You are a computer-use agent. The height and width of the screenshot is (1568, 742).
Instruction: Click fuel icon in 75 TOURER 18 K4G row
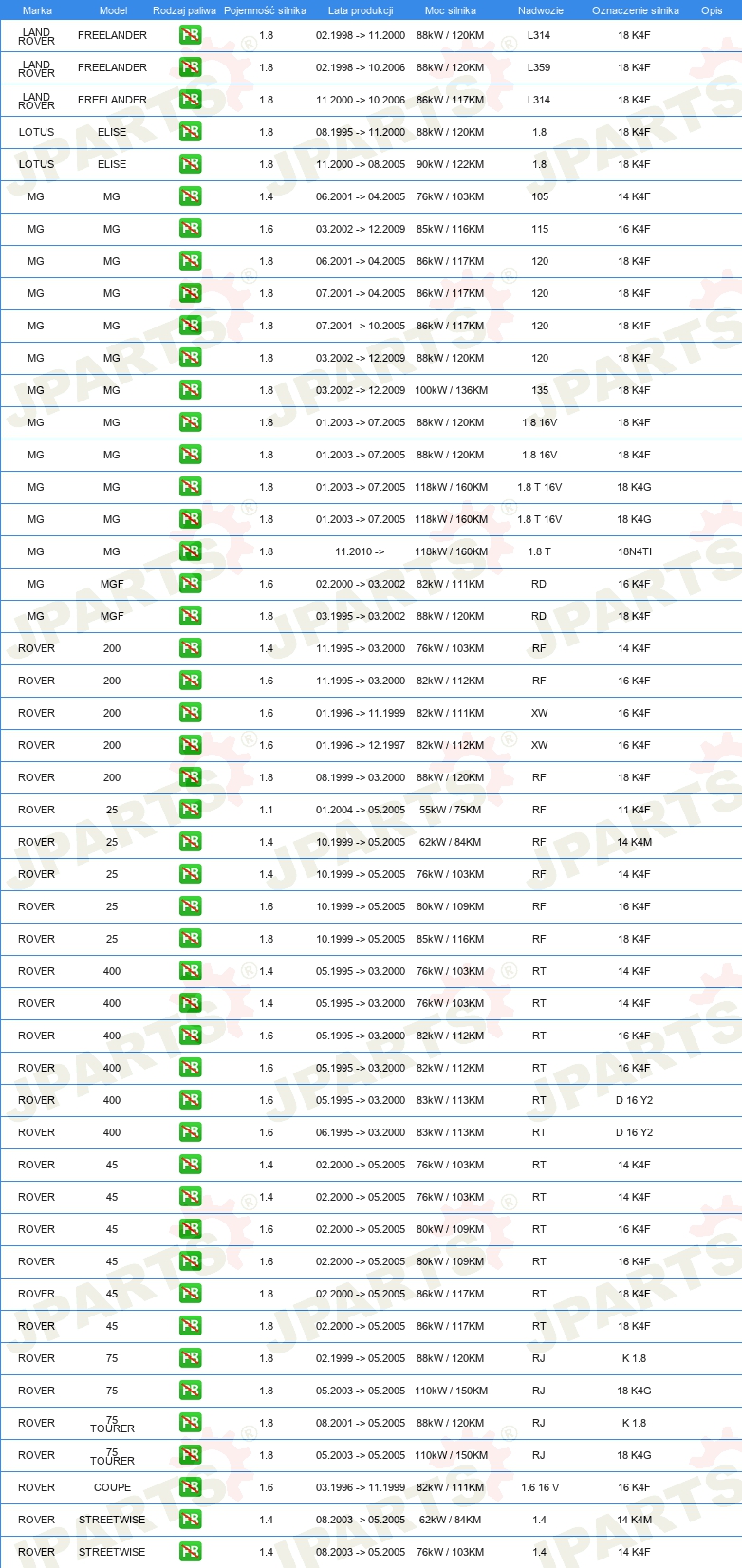191,1455
